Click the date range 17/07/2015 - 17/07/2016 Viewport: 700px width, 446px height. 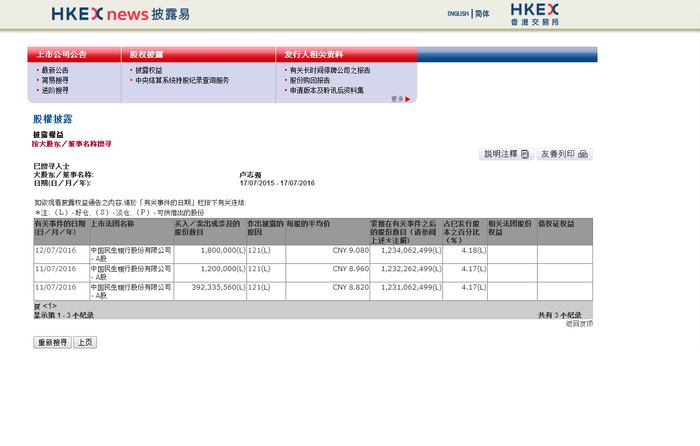[277, 183]
